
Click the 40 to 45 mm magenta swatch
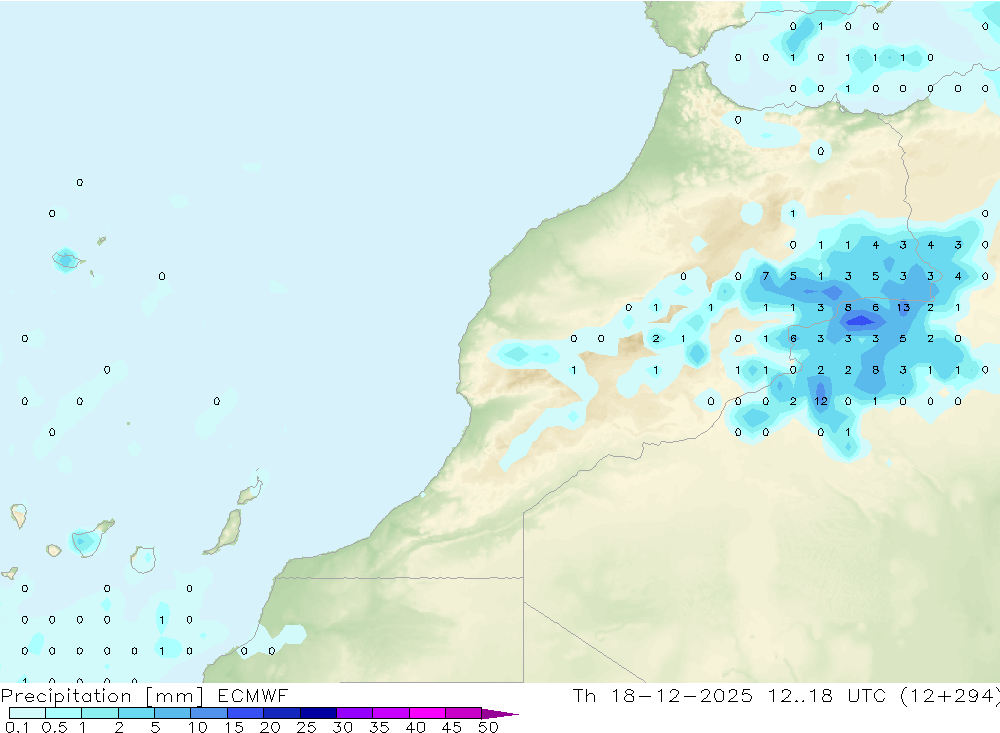point(427,713)
